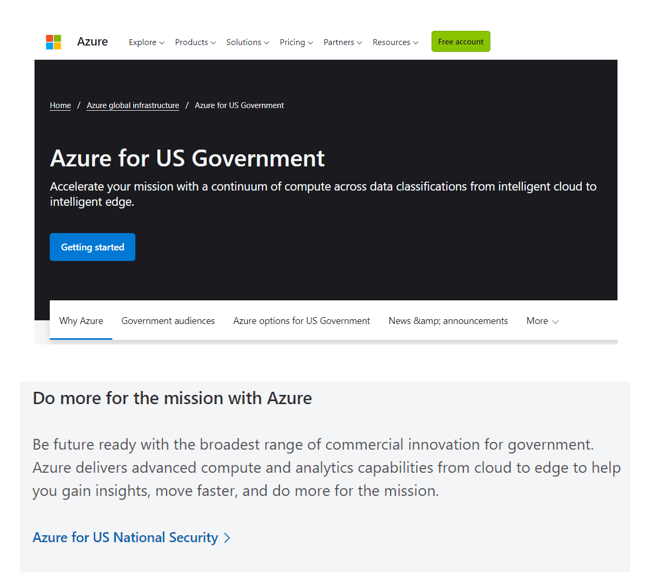This screenshot has width=657, height=583.
Task: Expand the Partners dropdown menu
Action: coord(343,42)
